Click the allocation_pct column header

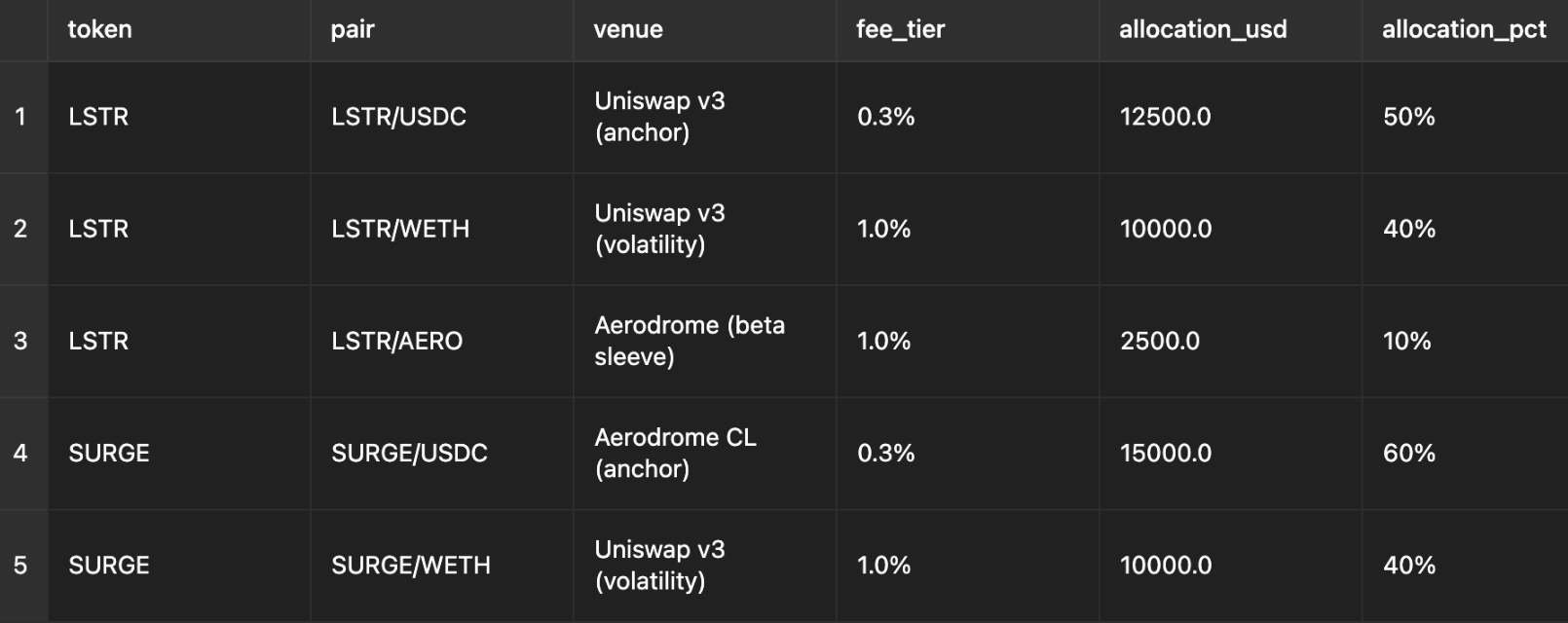1464,29
